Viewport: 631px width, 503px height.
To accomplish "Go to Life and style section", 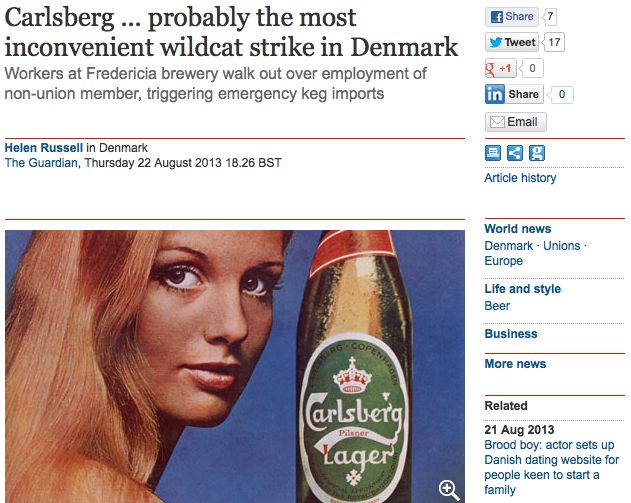I will pyautogui.click(x=522, y=289).
